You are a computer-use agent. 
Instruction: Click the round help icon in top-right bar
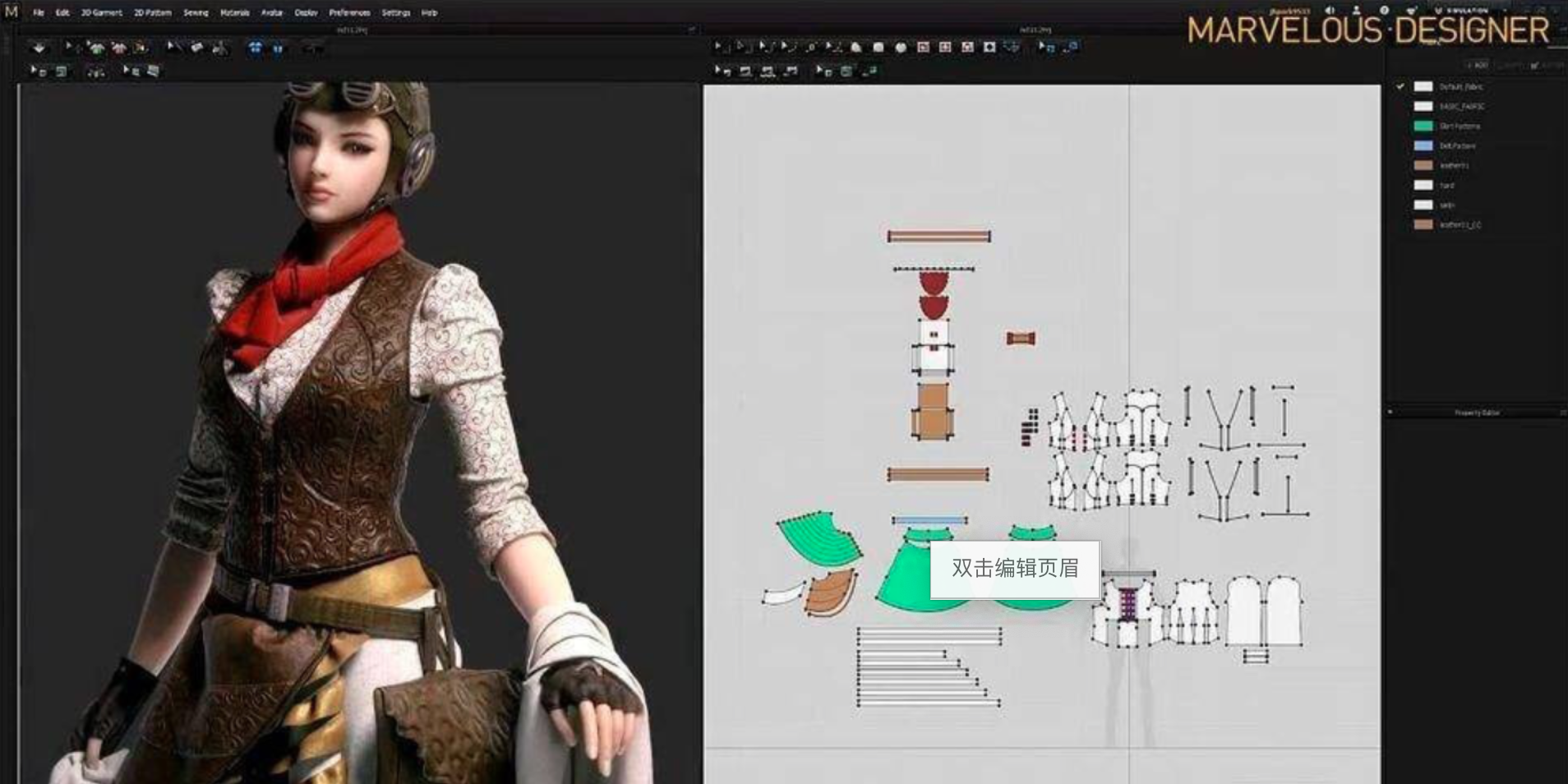tap(1384, 10)
